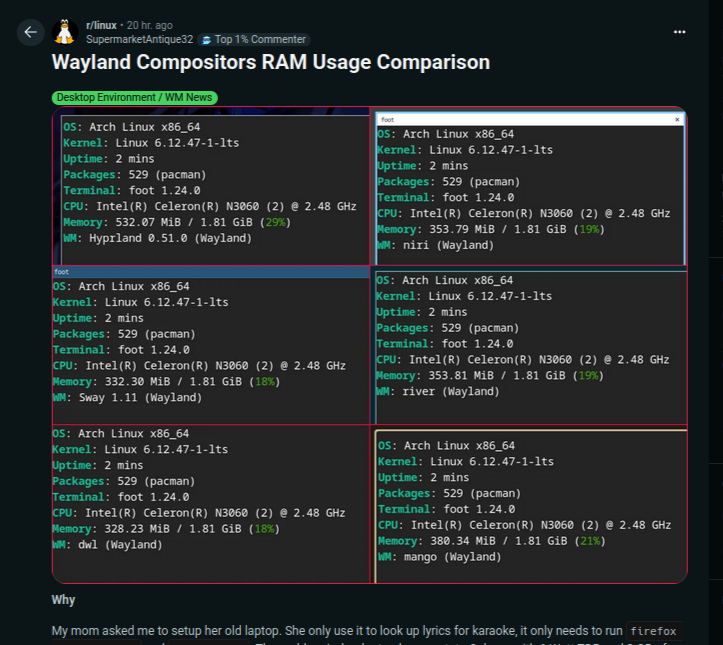Click 'WM: mango (Wayland)' line
This screenshot has height=645, width=723.
coord(439,557)
